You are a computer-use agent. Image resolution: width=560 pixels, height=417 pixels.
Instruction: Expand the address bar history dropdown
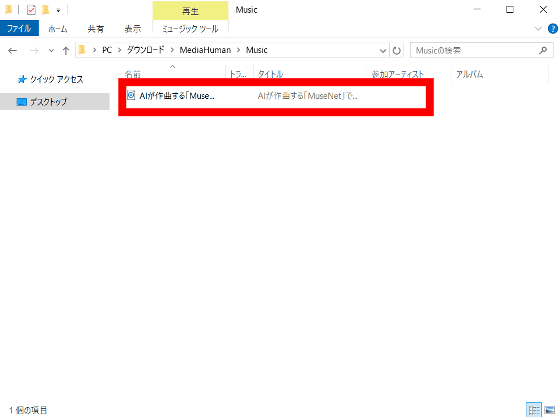[383, 51]
